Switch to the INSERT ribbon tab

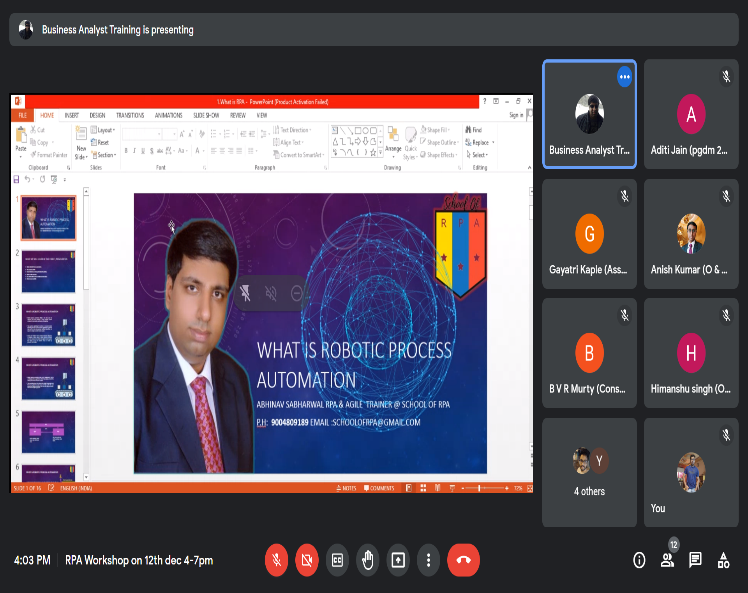[x=72, y=115]
